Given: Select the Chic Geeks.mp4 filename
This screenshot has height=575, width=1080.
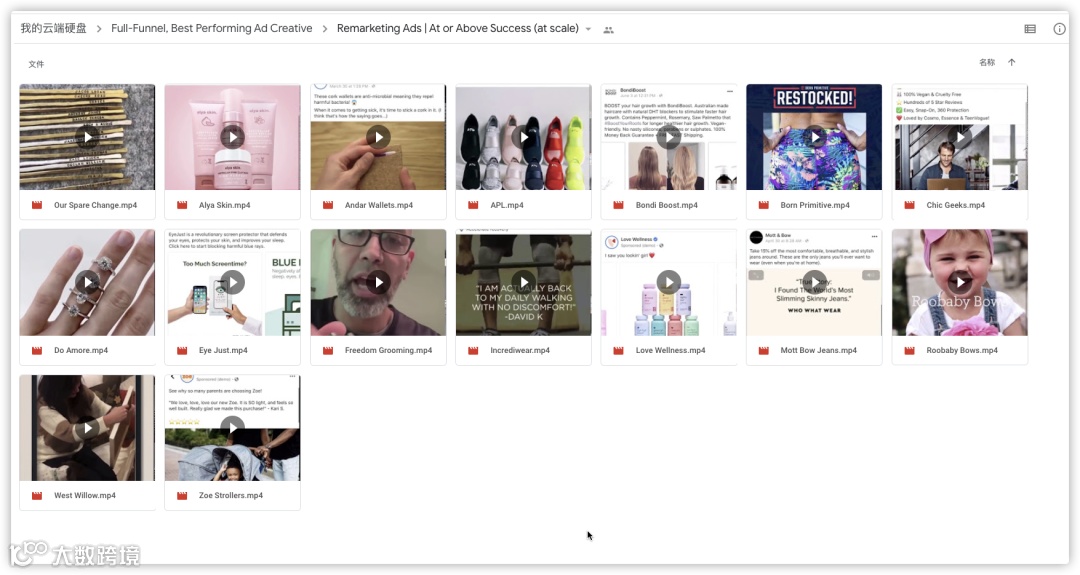Looking at the screenshot, I should tap(955, 205).
